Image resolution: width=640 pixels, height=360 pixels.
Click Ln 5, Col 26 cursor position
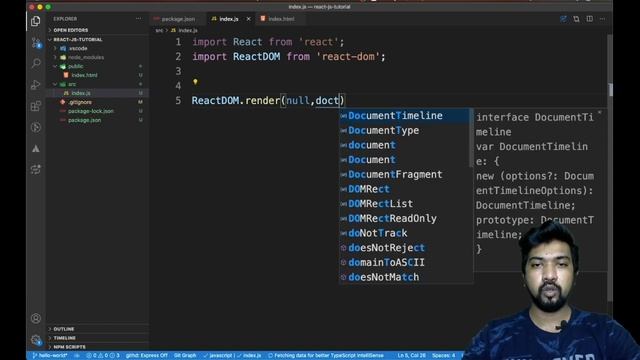[411, 356]
